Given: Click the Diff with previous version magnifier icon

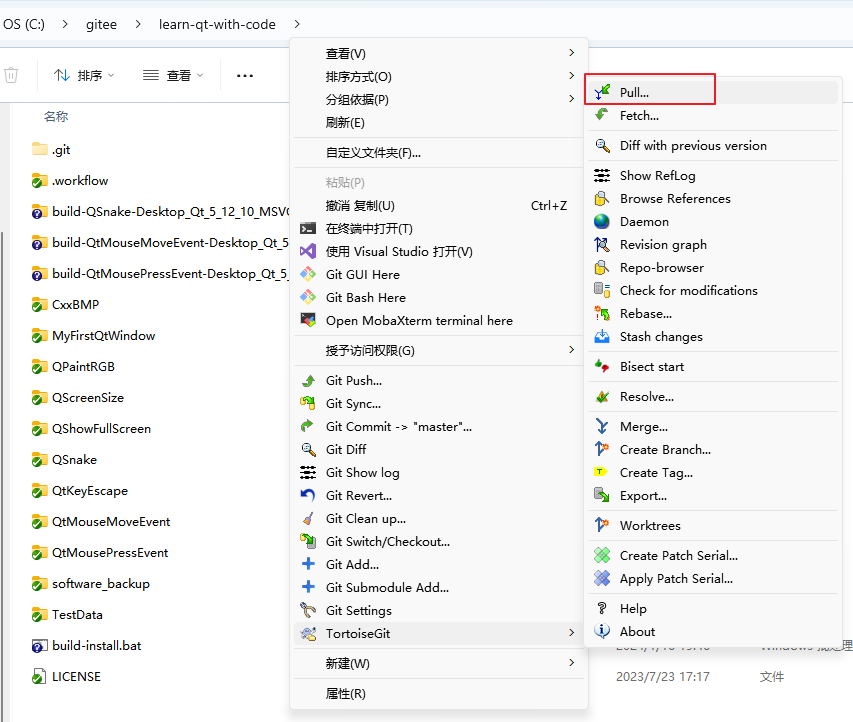Looking at the screenshot, I should (602, 145).
